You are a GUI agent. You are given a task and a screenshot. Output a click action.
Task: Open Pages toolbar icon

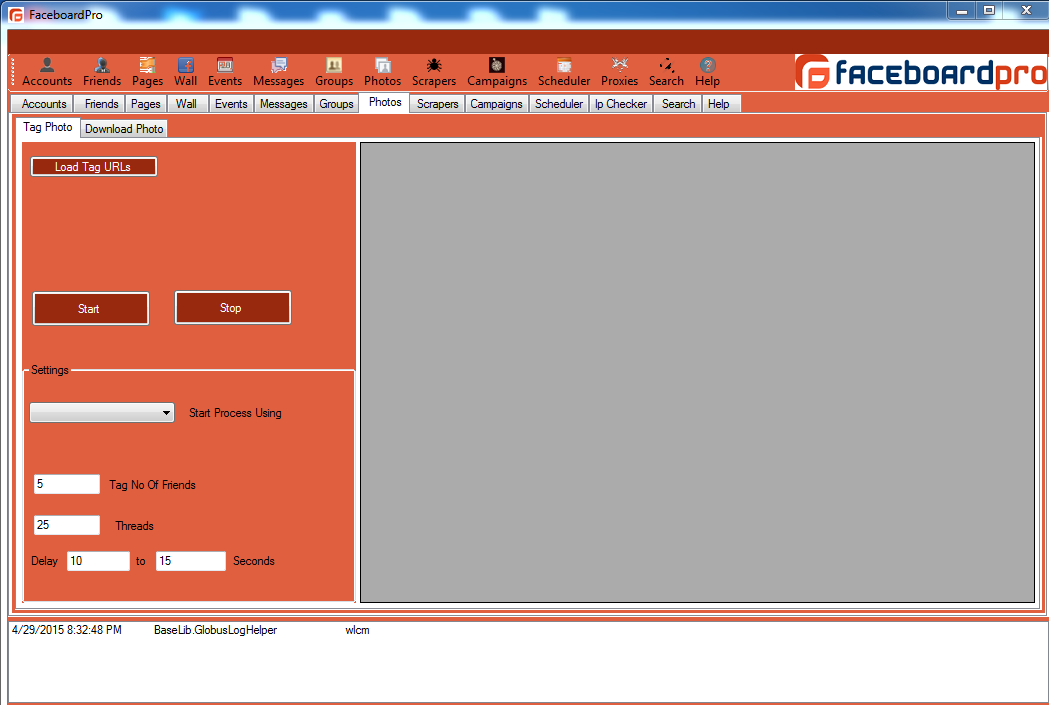point(147,72)
